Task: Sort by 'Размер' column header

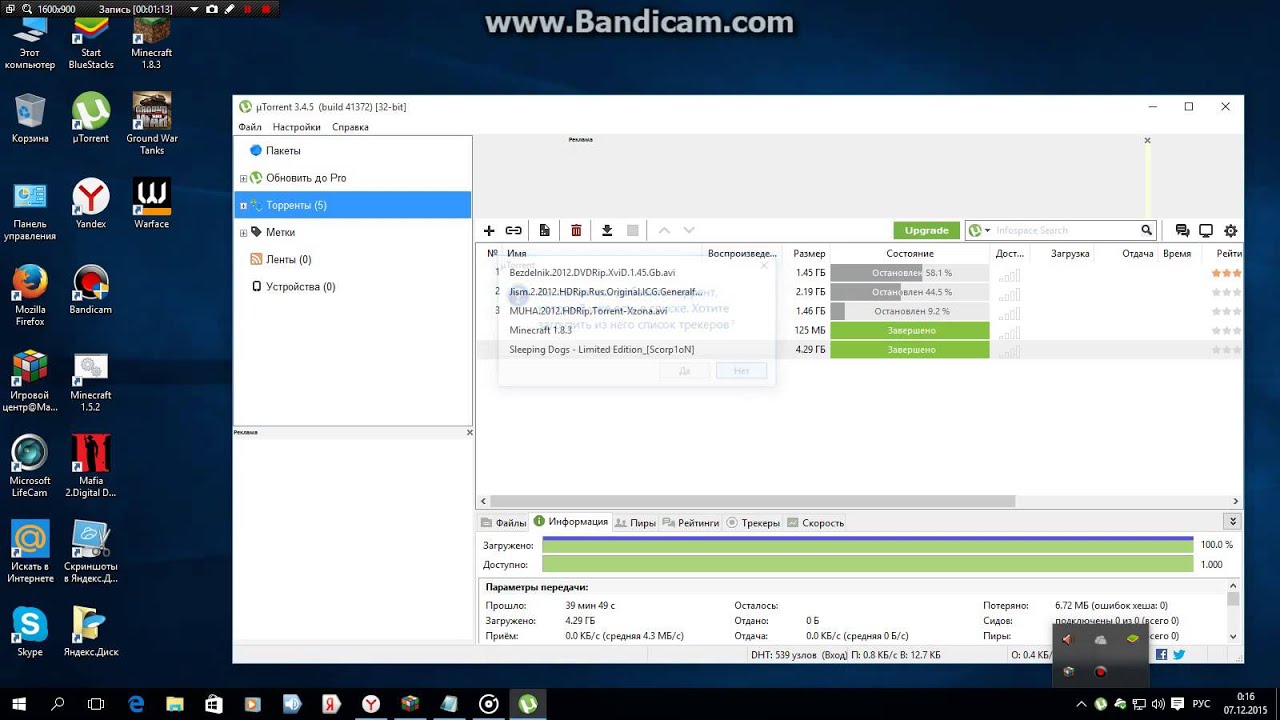Action: click(809, 254)
